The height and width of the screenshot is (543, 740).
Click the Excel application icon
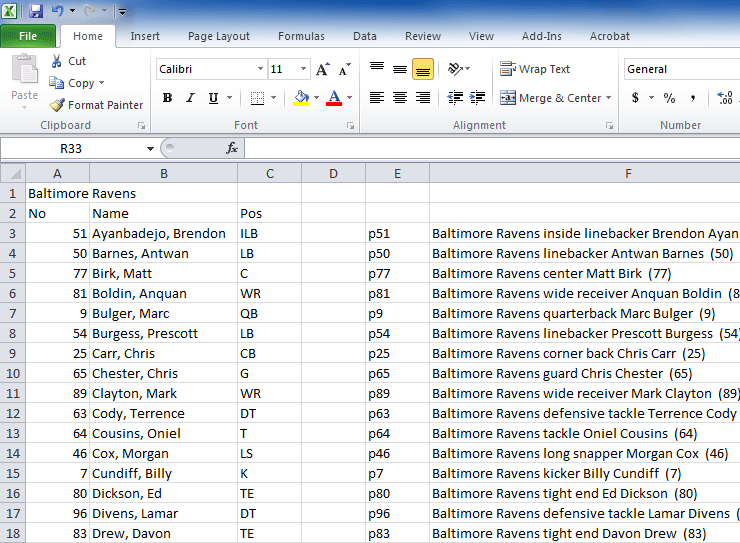[9, 10]
